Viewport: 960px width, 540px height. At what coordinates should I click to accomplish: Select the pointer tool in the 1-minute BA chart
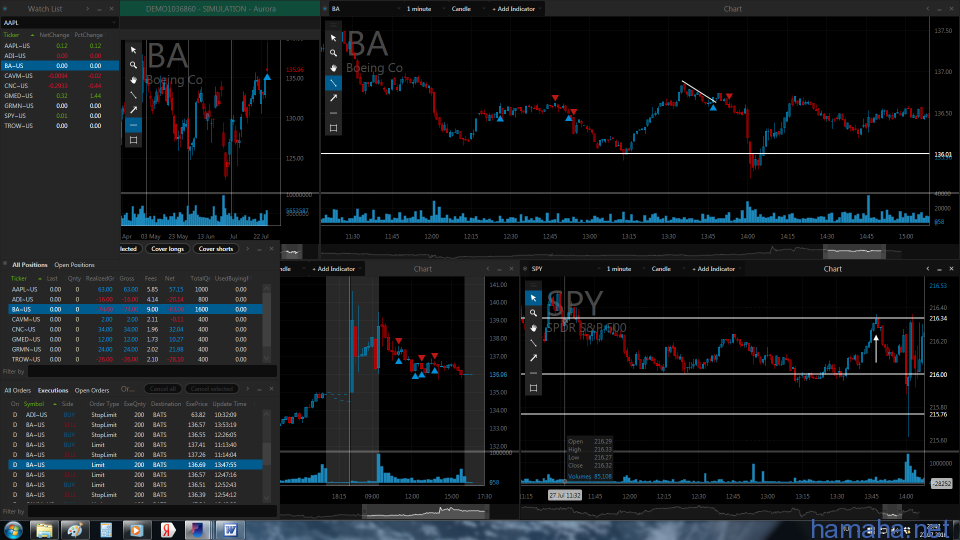(333, 38)
